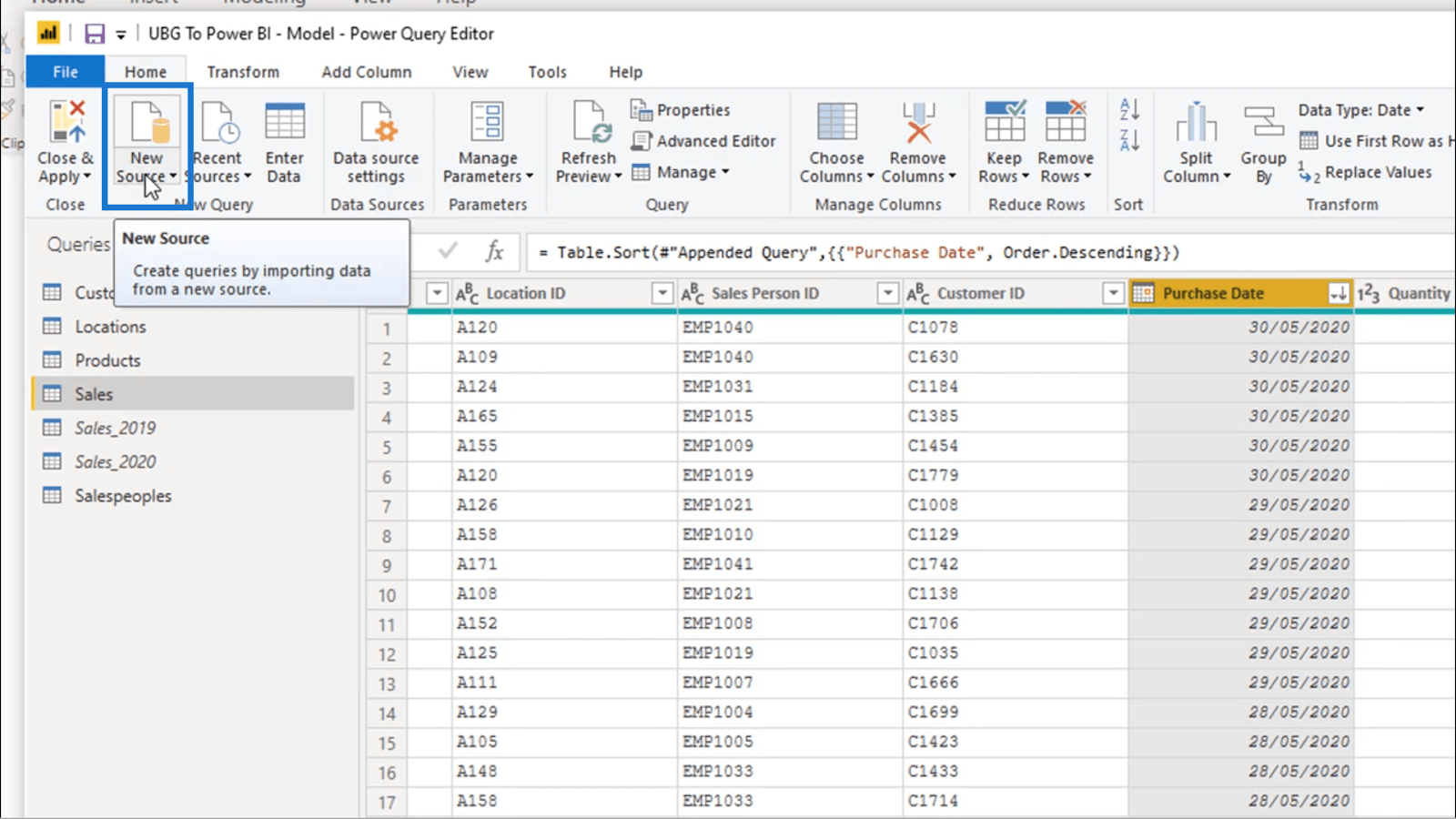Click Replace Values

click(1365, 172)
